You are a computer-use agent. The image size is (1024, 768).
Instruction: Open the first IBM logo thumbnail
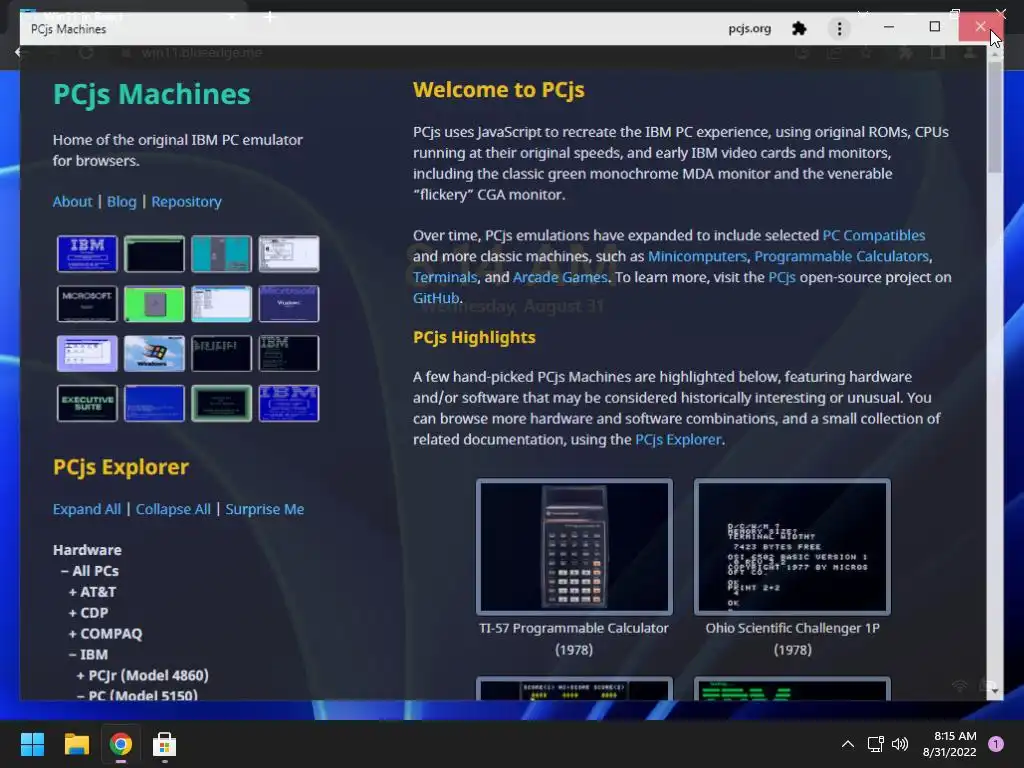(x=87, y=253)
